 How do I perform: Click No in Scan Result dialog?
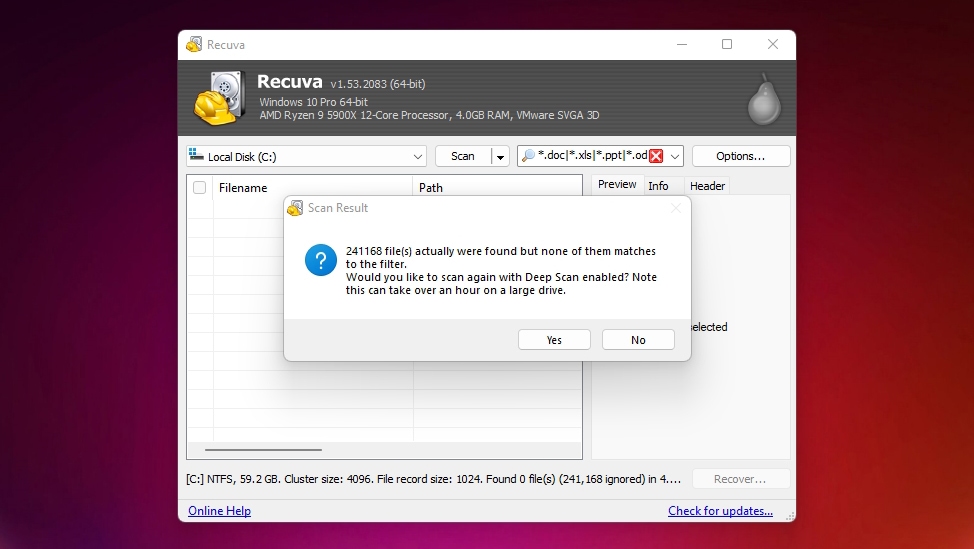(x=638, y=340)
